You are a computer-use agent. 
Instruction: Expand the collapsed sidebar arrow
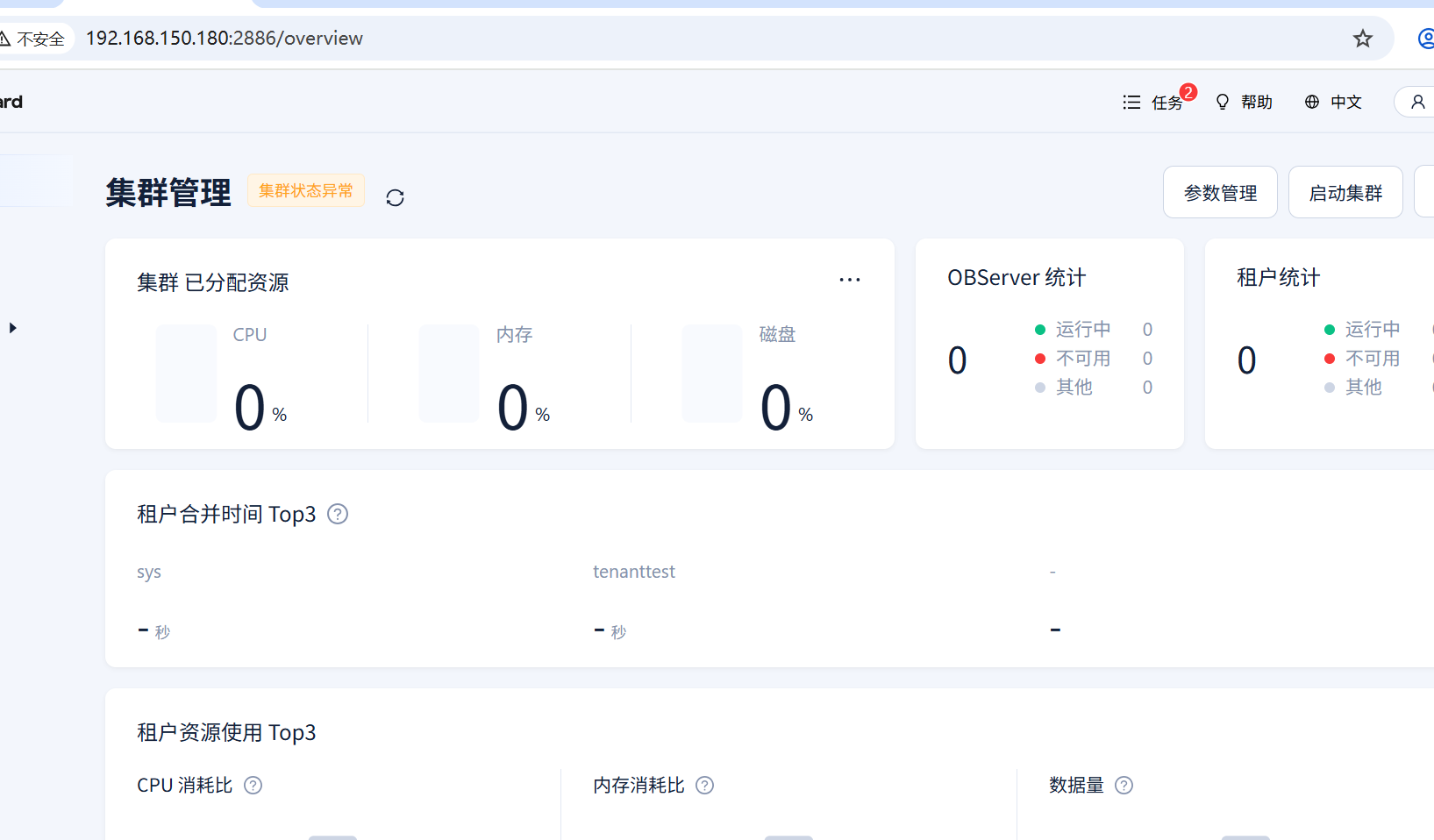click(12, 328)
